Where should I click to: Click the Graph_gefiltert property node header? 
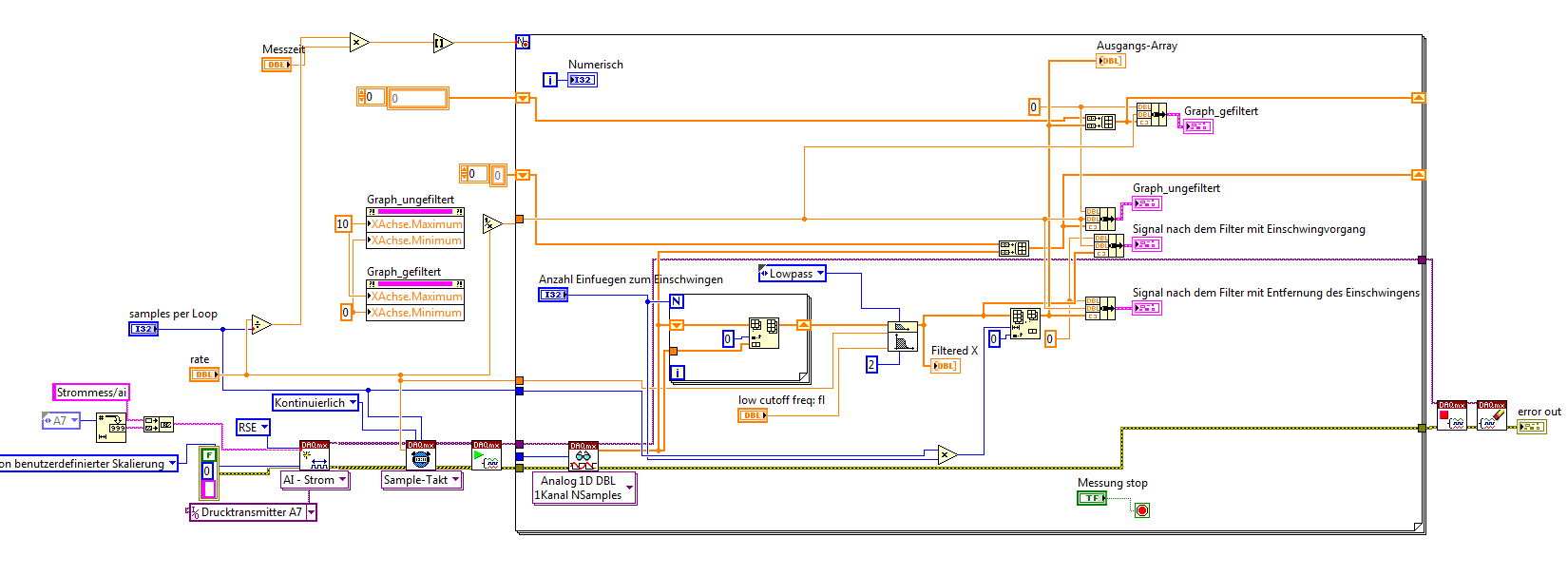pyautogui.click(x=415, y=284)
